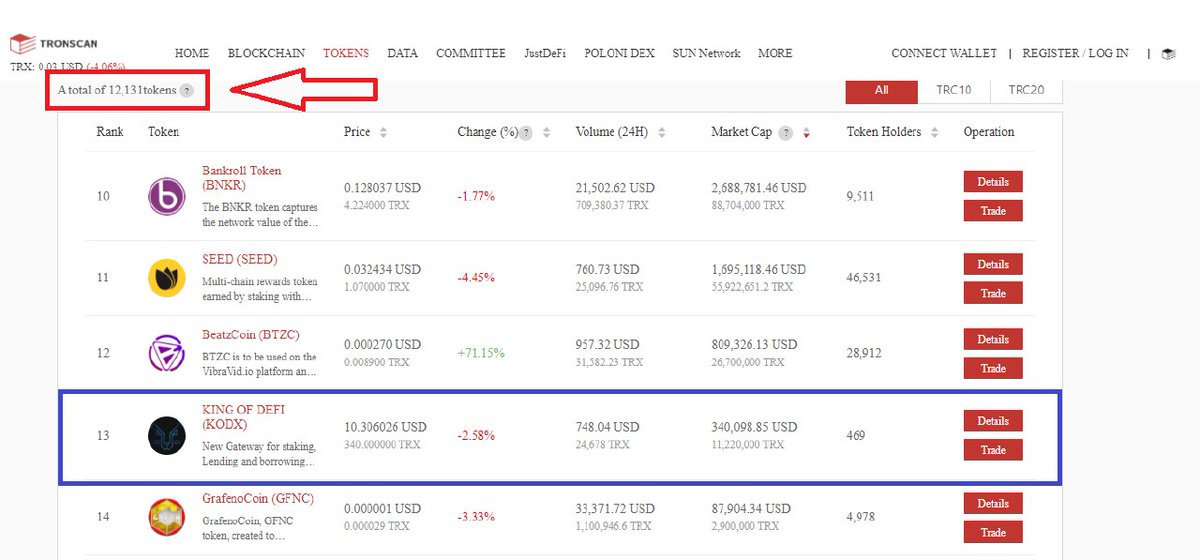Viewport: 1200px width, 560px height.
Task: Open the BeatzCoin logo icon
Action: click(x=166, y=354)
